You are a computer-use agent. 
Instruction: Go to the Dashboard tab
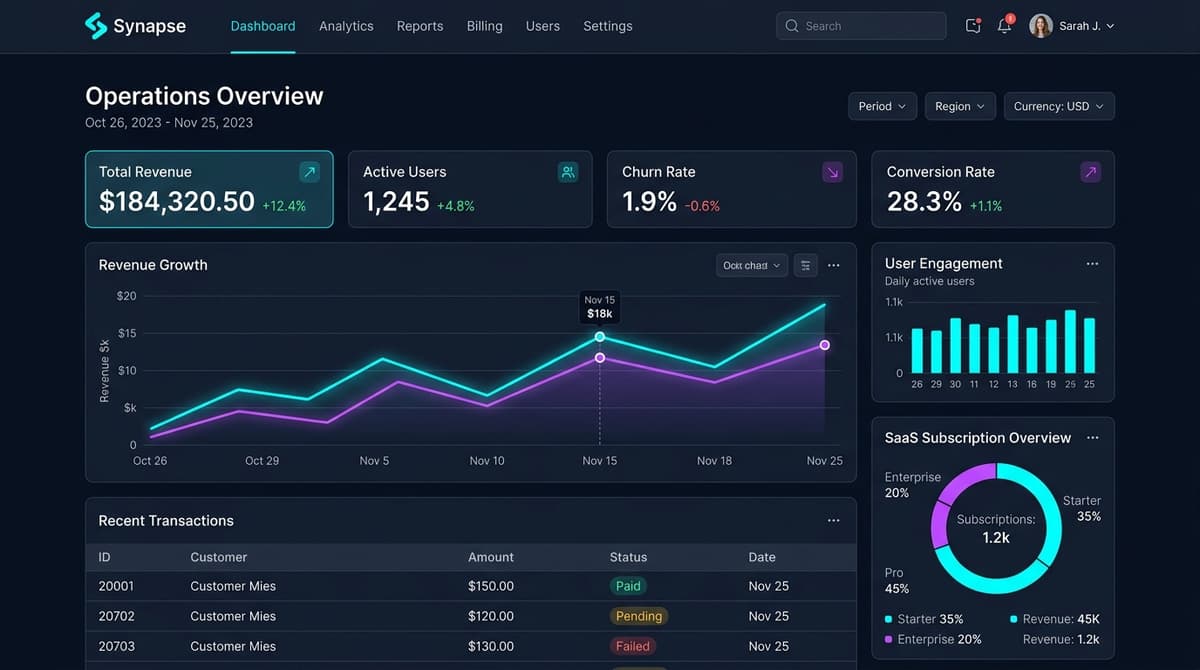(x=263, y=26)
